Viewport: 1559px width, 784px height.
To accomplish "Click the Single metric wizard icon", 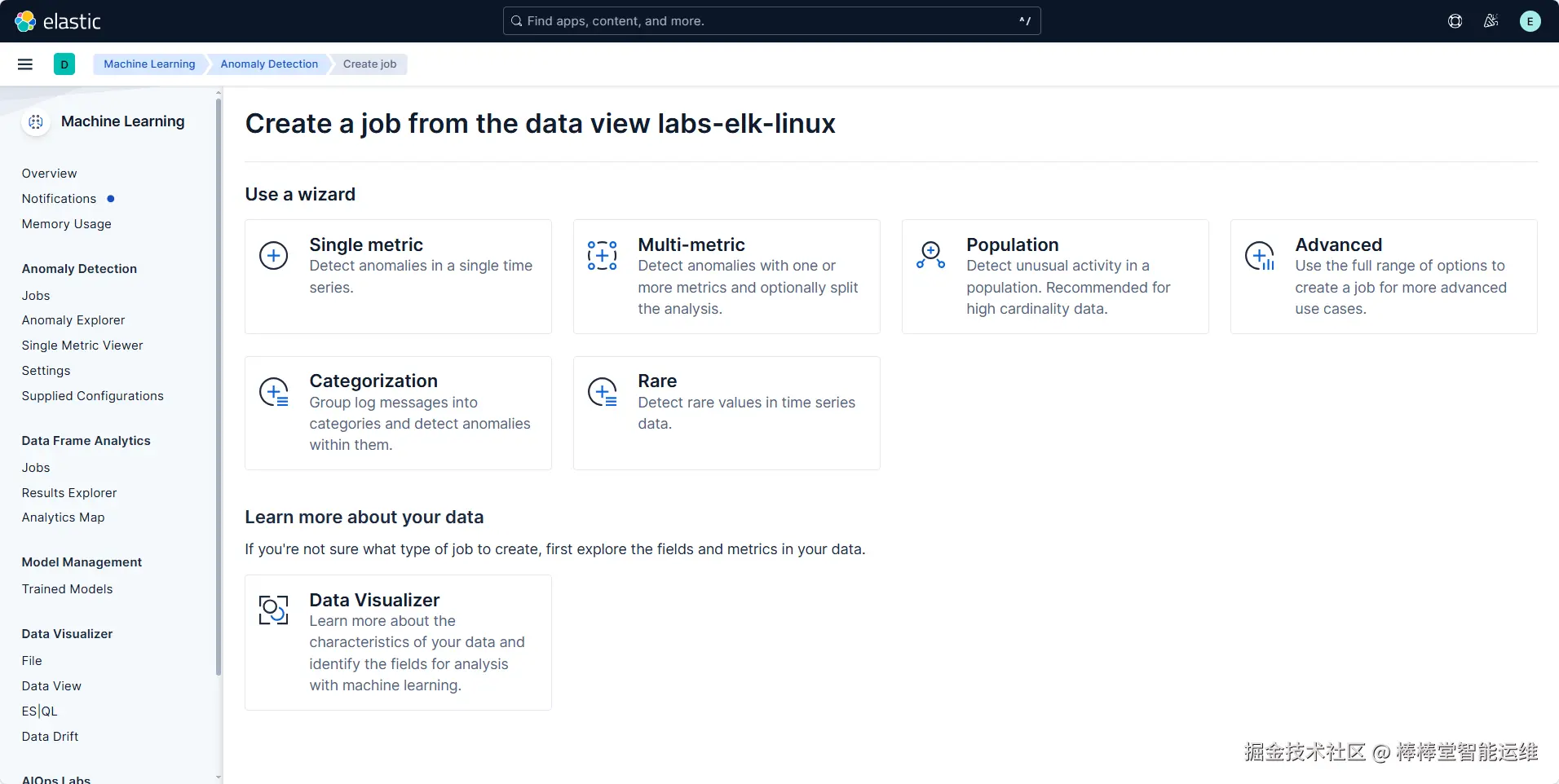I will point(274,256).
